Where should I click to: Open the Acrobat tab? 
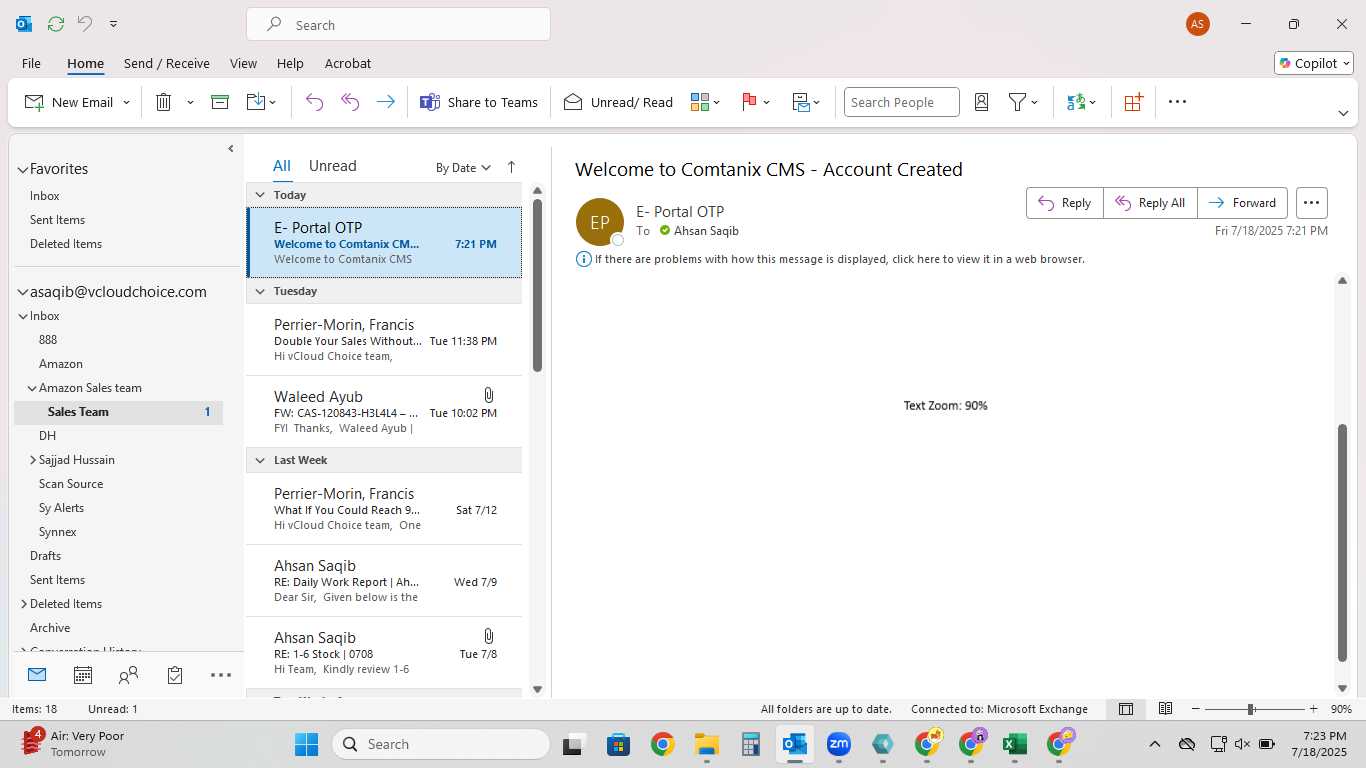tap(348, 63)
